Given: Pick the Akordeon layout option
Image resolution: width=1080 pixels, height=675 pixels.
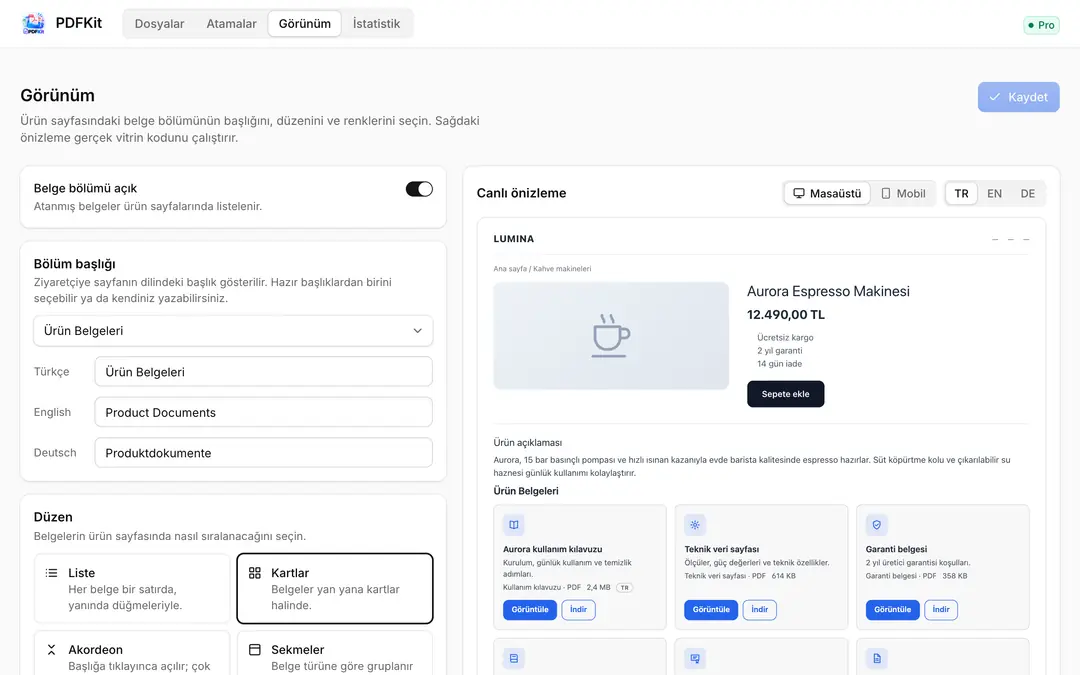Looking at the screenshot, I should pos(132,654).
